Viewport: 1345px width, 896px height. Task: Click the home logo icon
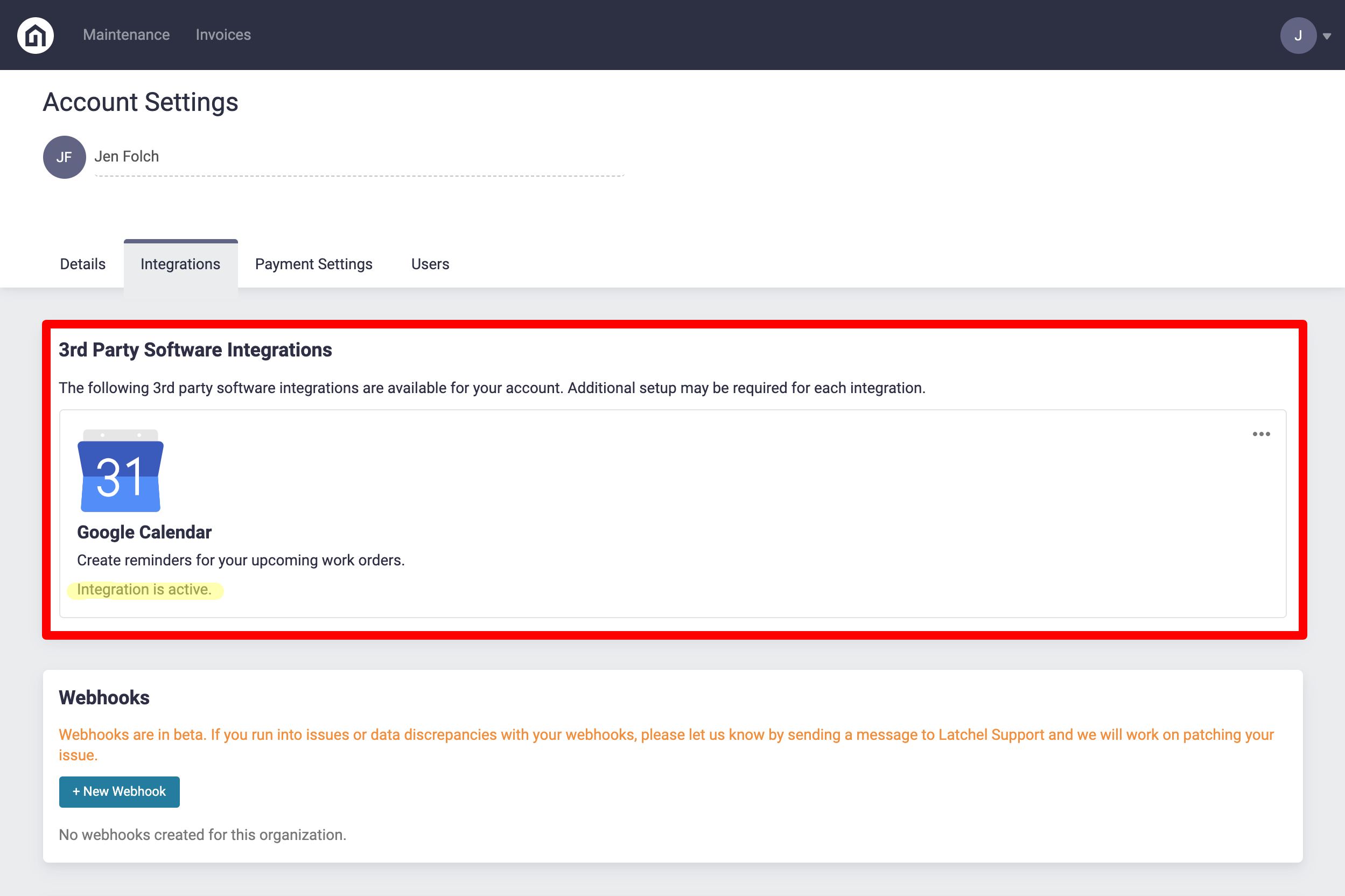click(36, 36)
